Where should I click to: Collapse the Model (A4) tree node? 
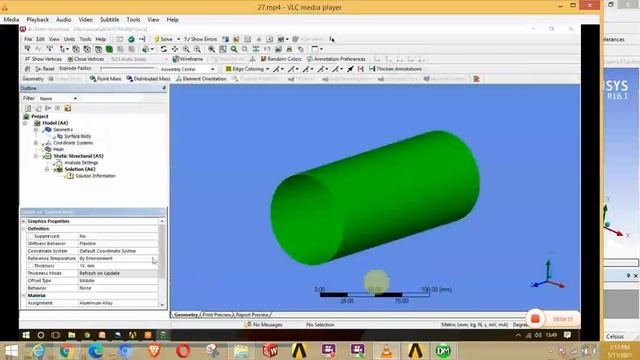click(x=25, y=123)
